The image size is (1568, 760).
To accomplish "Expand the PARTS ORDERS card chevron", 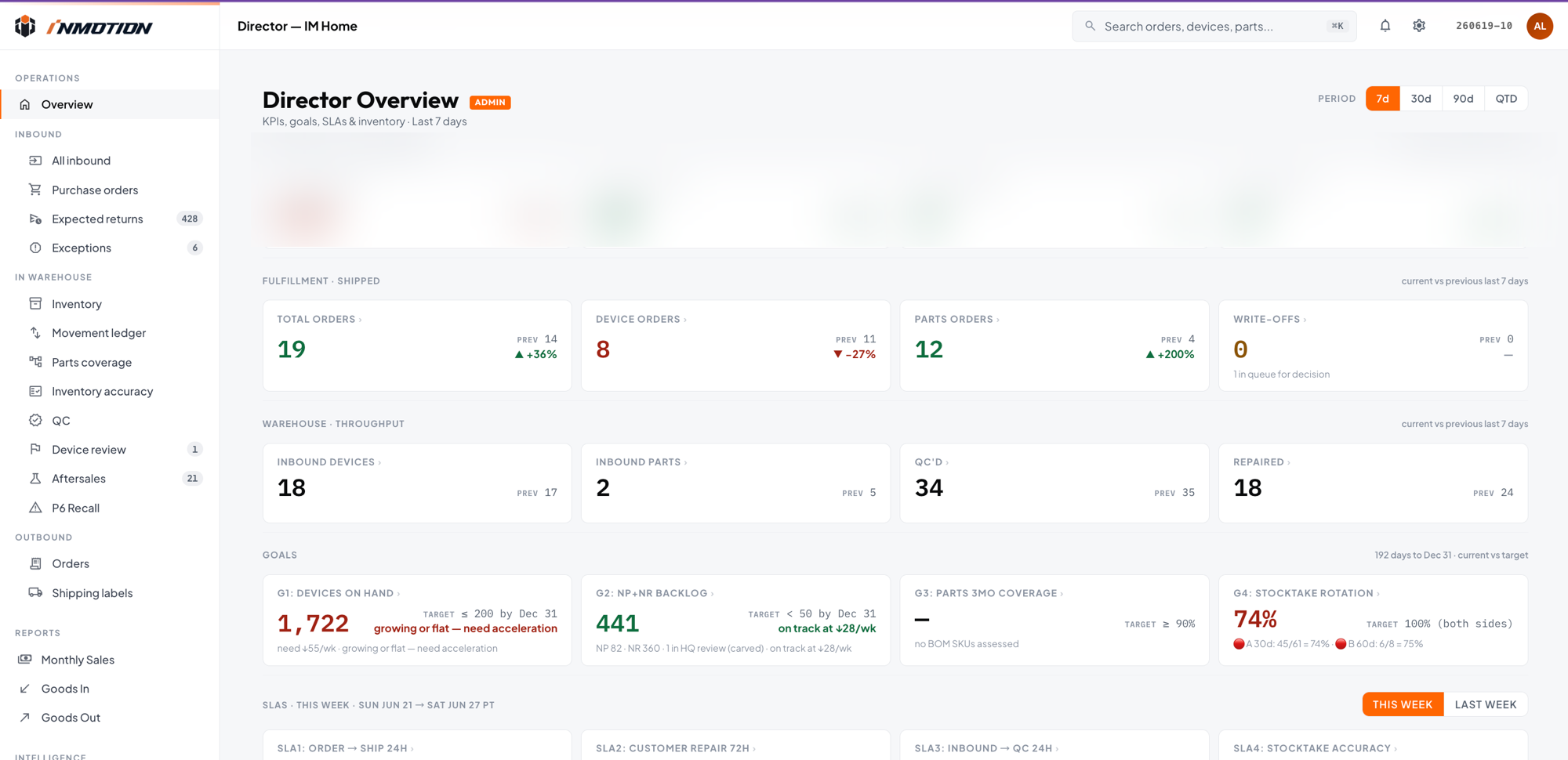I will click(x=998, y=320).
